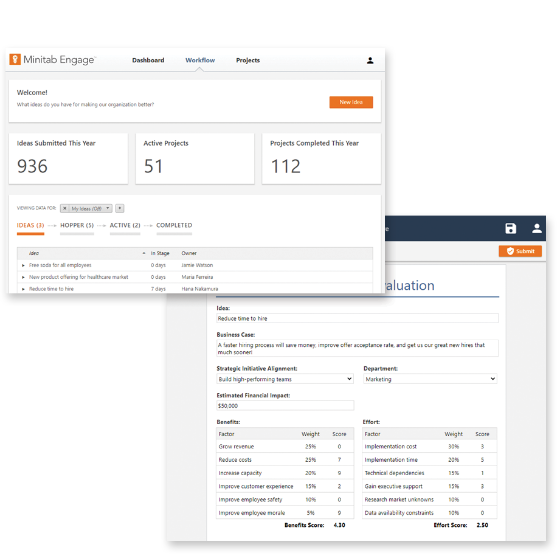
Task: Open Strategic Initiative Alignment dropdown
Action: coord(285,379)
